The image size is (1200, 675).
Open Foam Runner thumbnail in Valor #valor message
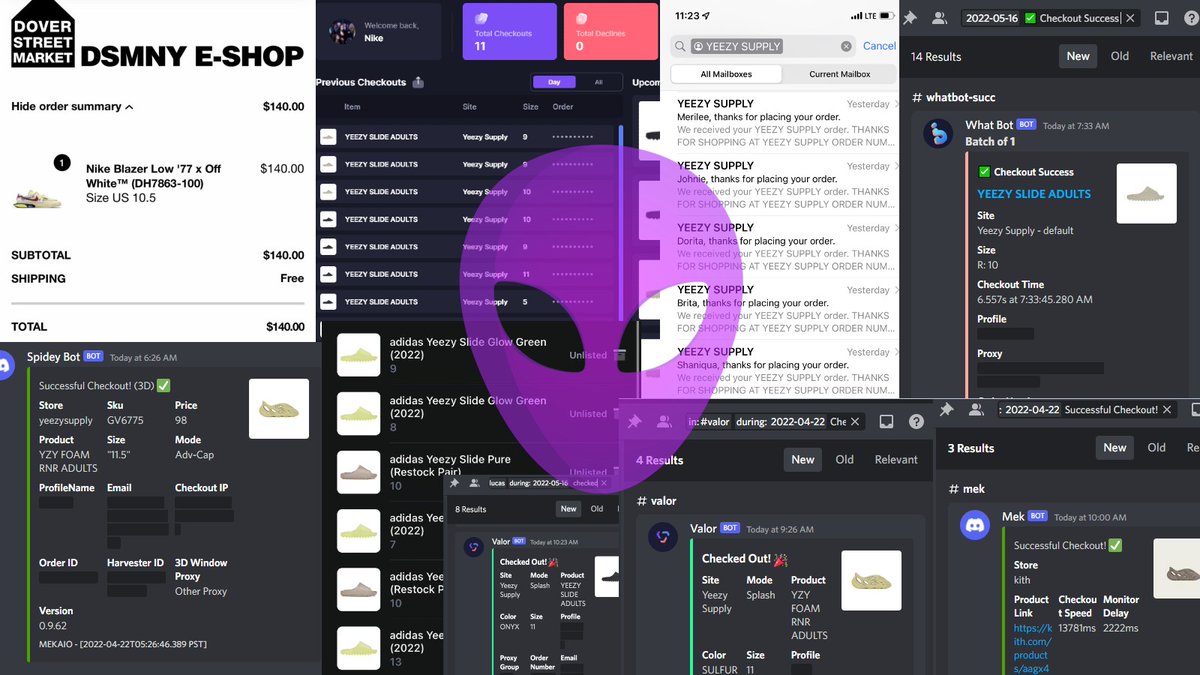(871, 580)
